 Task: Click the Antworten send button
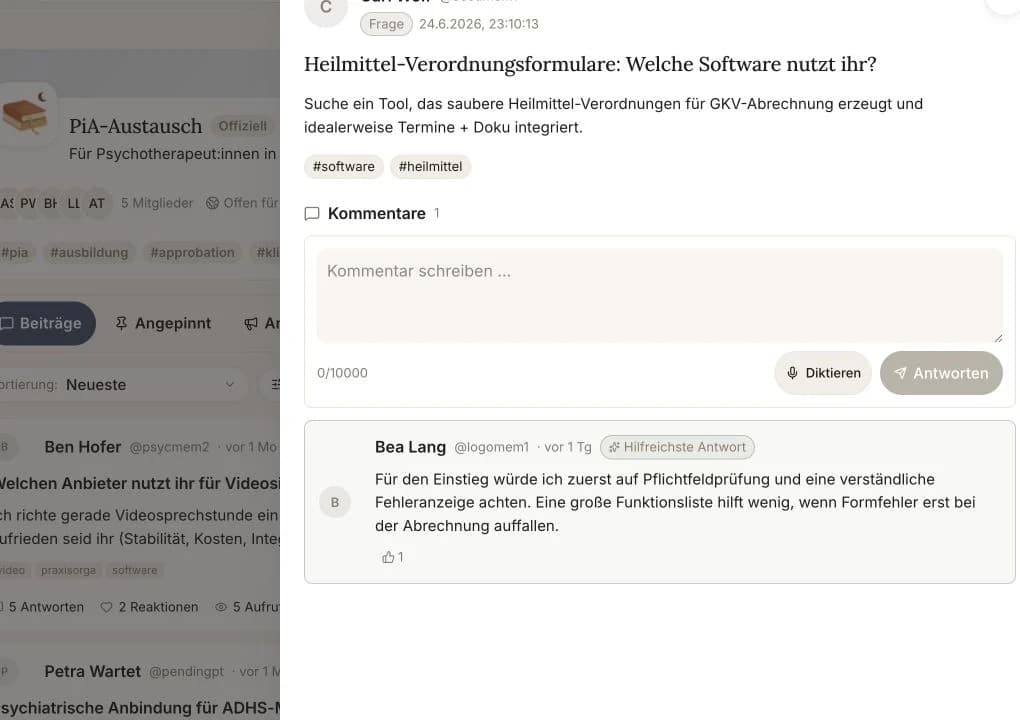[x=941, y=373]
